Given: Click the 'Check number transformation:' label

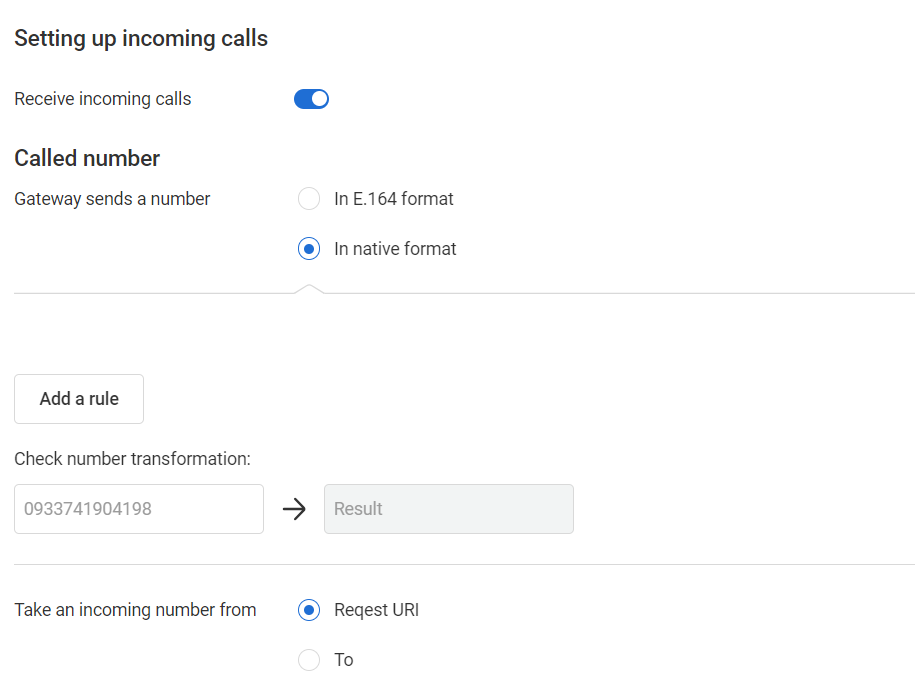Looking at the screenshot, I should (x=132, y=459).
